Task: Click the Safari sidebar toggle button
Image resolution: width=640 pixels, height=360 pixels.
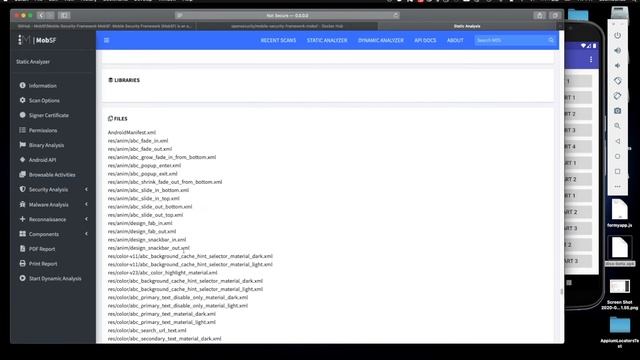Action: pos(64,16)
